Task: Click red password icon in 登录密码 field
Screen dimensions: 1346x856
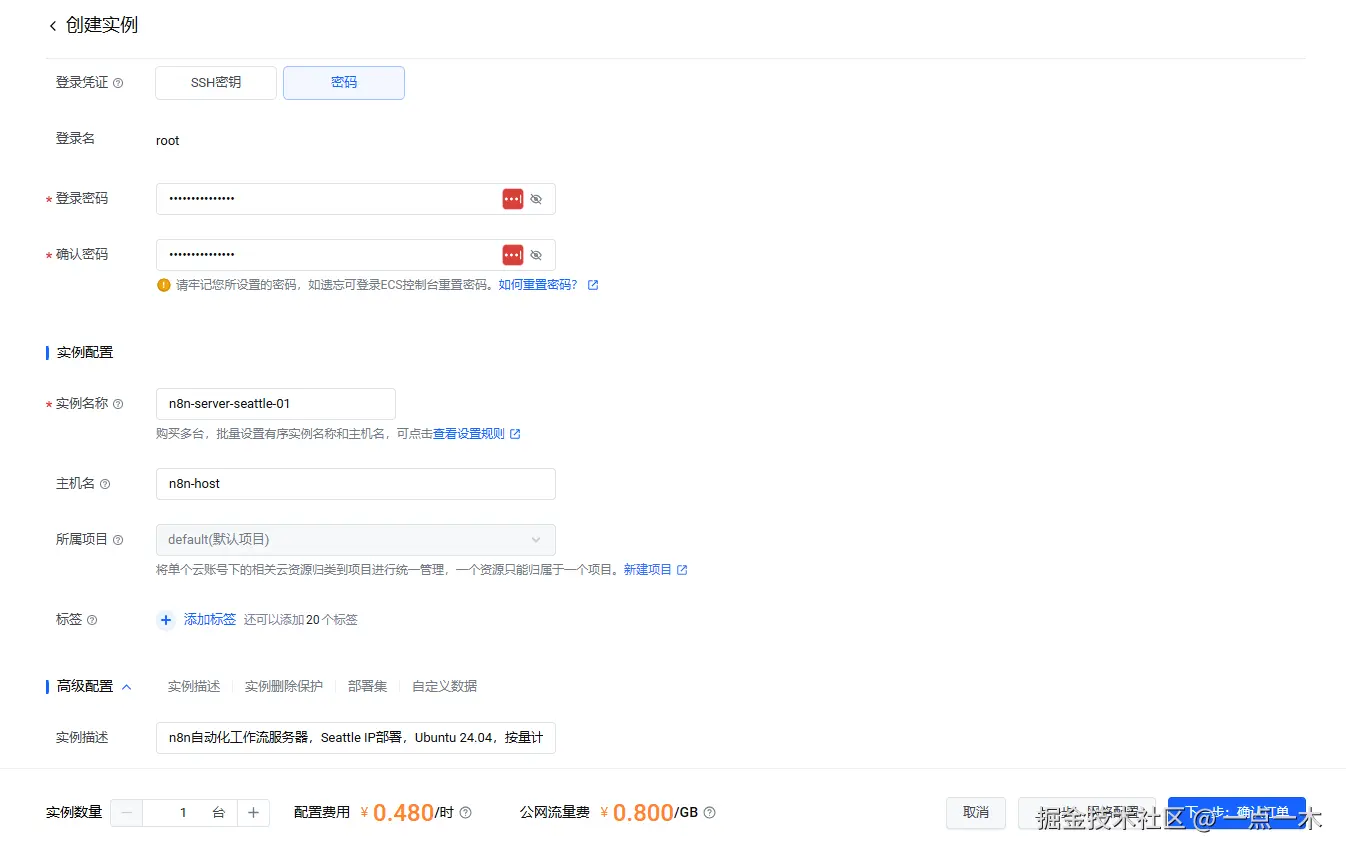Action: click(x=512, y=198)
